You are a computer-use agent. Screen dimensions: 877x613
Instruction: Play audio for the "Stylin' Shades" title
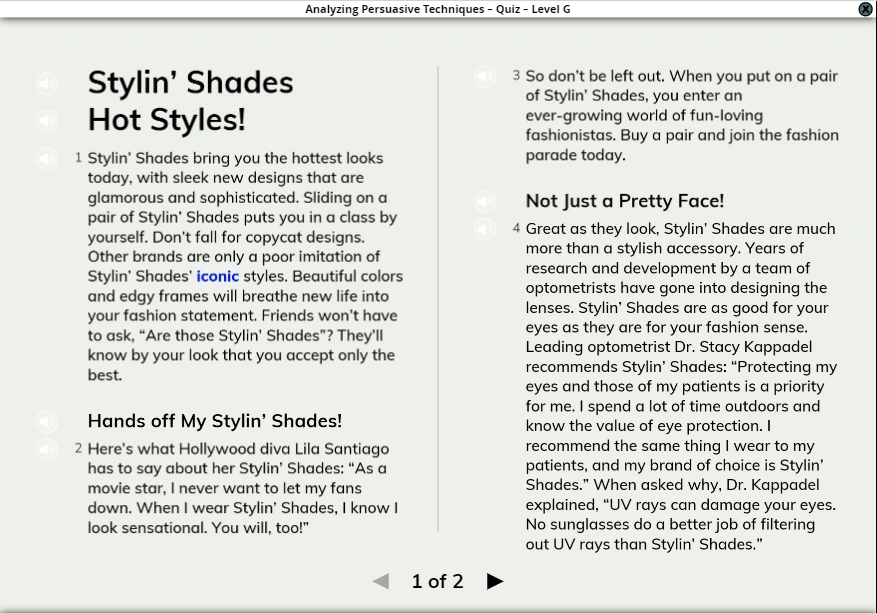point(47,83)
